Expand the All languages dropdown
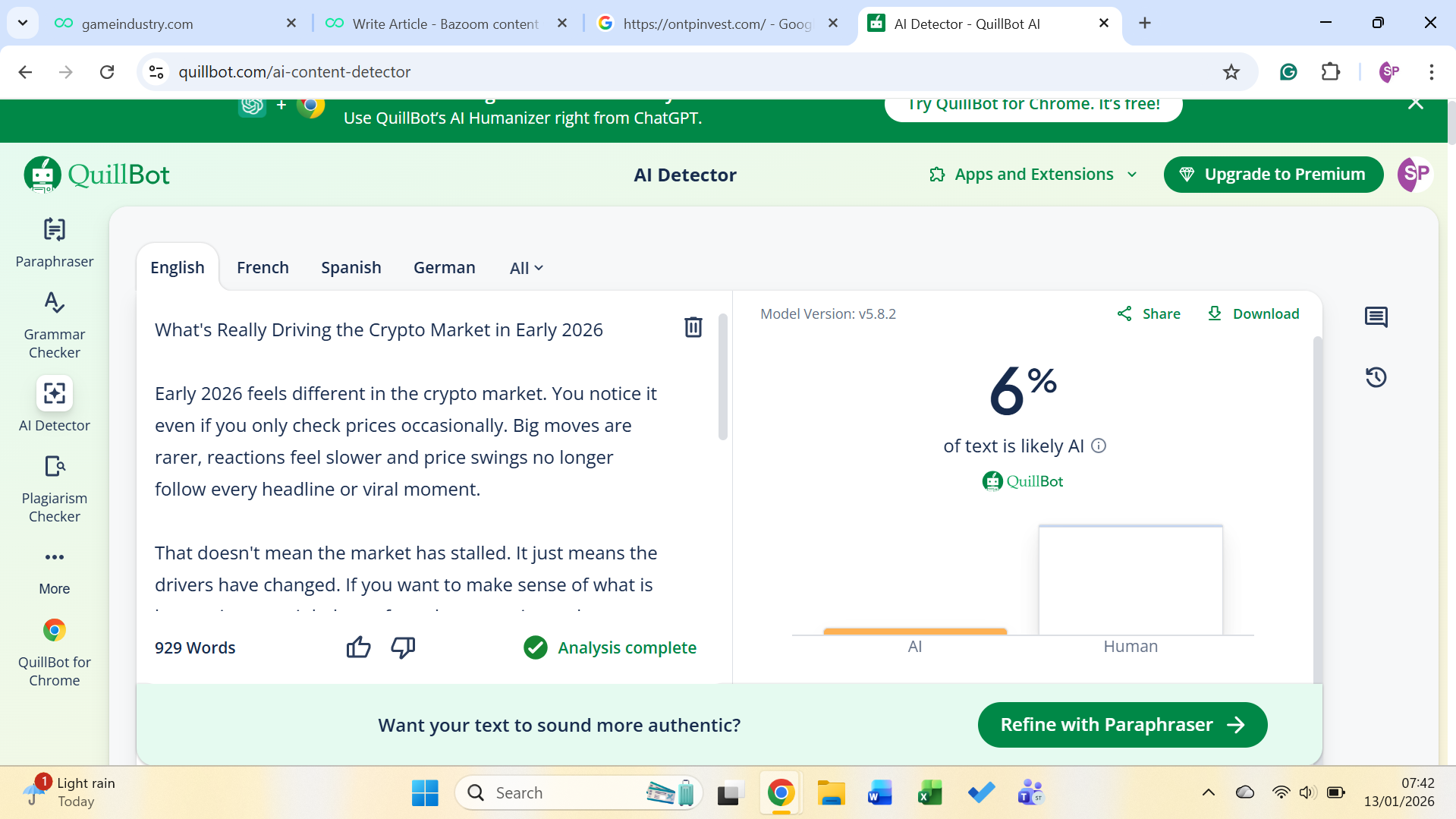 526,268
